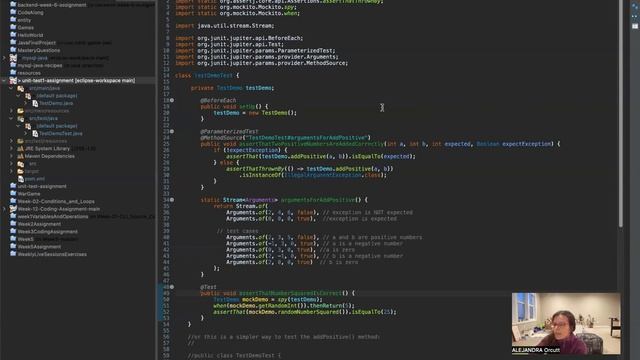Select Week3CodingAssignment project

(48, 231)
